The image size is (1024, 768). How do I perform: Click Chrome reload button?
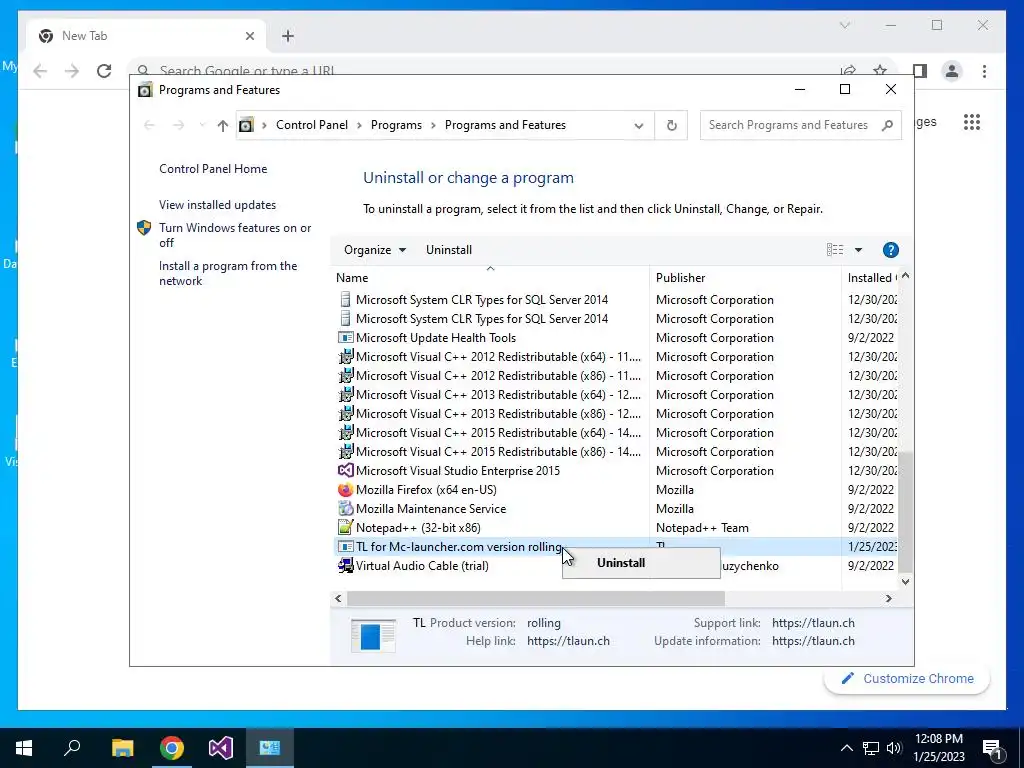pyautogui.click(x=104, y=71)
